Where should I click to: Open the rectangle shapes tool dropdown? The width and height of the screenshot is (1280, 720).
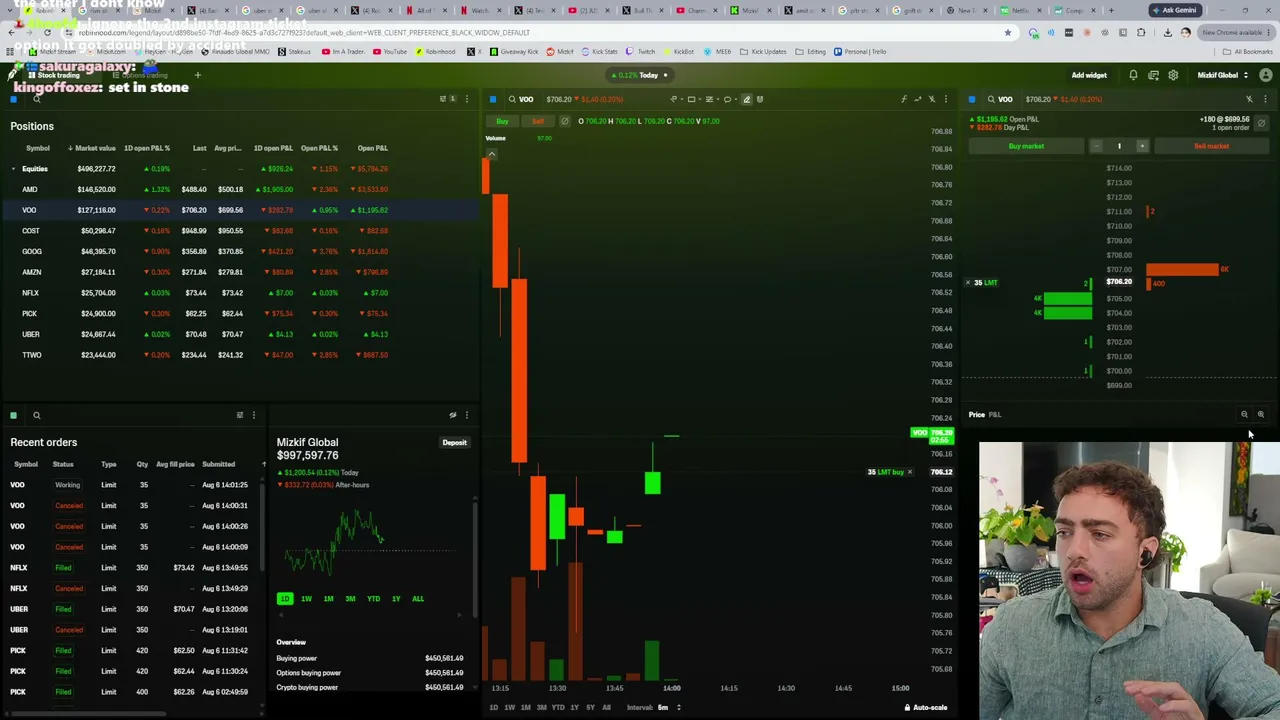tap(693, 99)
